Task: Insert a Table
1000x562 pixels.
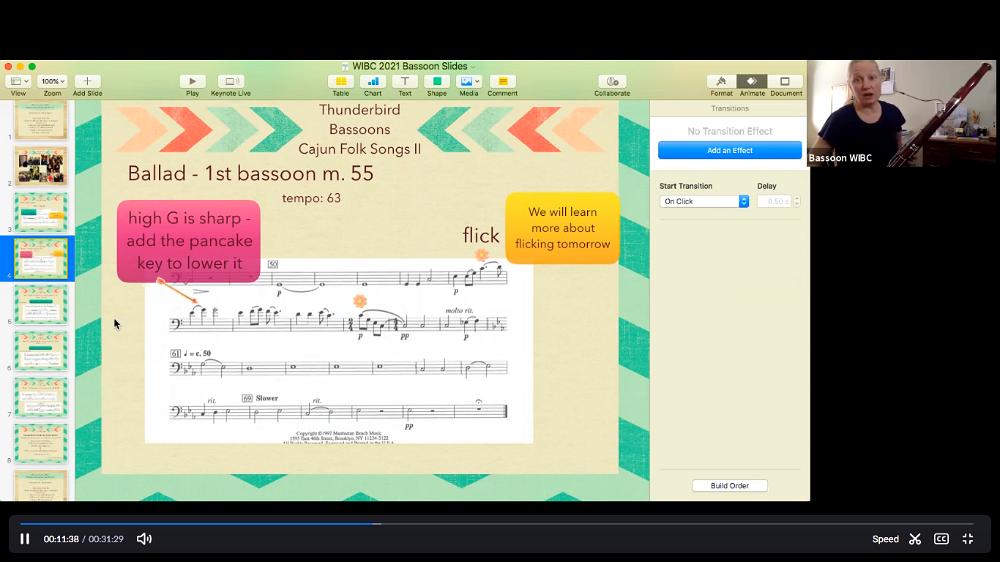Action: point(341,82)
